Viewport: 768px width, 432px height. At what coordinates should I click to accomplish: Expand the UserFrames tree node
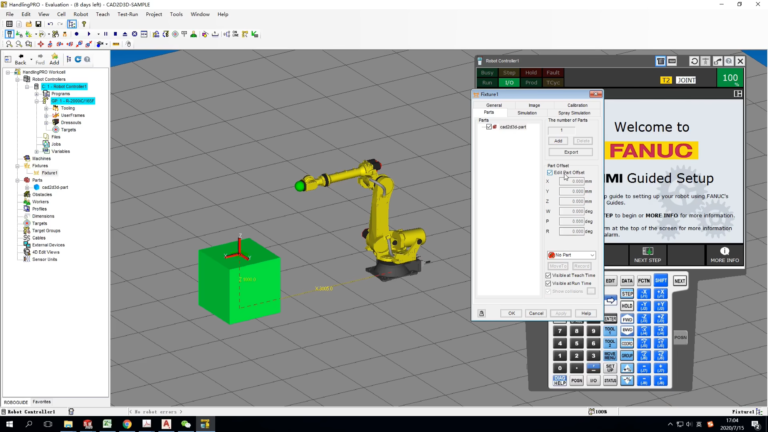click(46, 116)
